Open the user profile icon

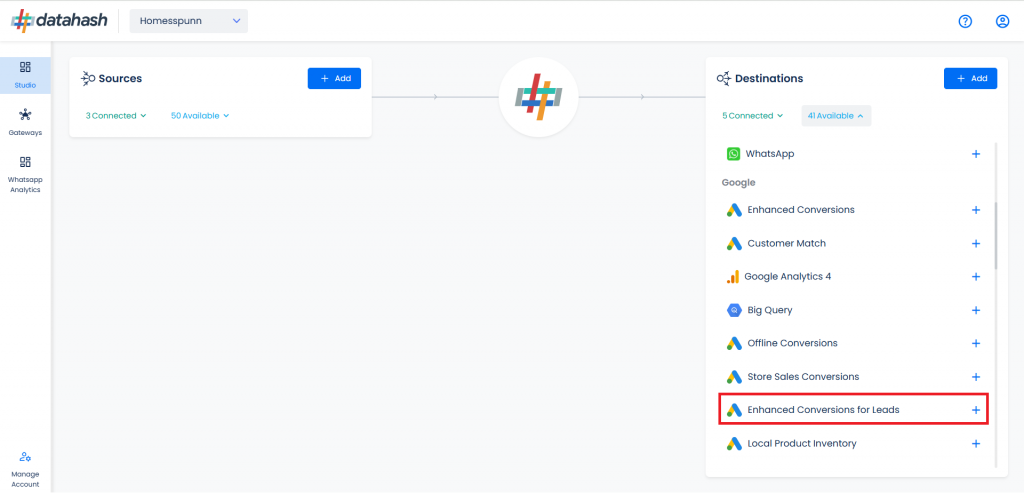pyautogui.click(x=1002, y=22)
